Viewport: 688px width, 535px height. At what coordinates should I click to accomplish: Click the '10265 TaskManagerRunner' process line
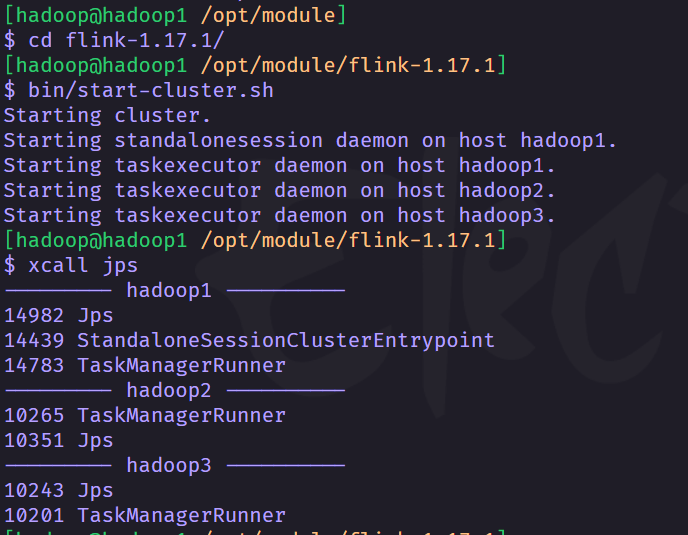pyautogui.click(x=145, y=416)
